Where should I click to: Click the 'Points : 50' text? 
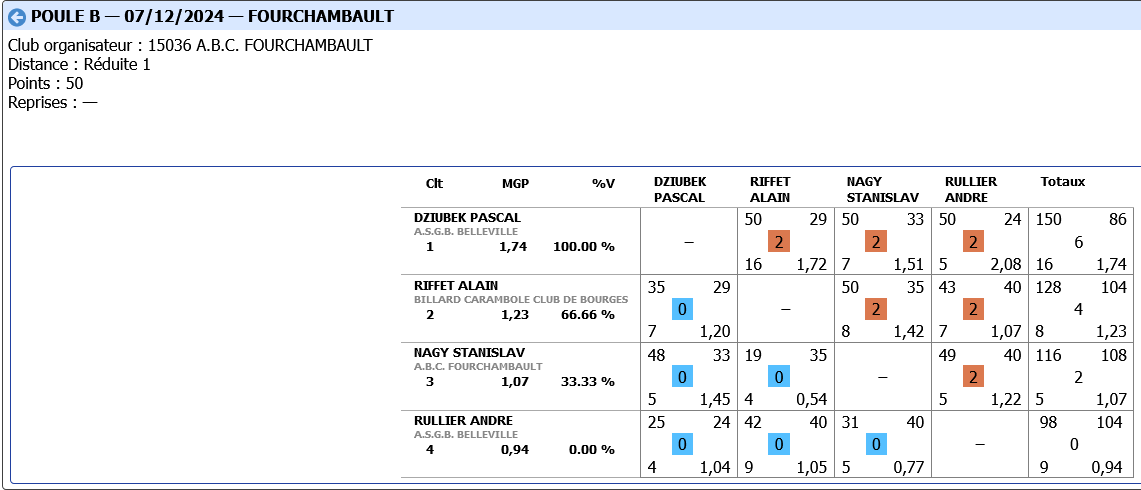[x=45, y=83]
